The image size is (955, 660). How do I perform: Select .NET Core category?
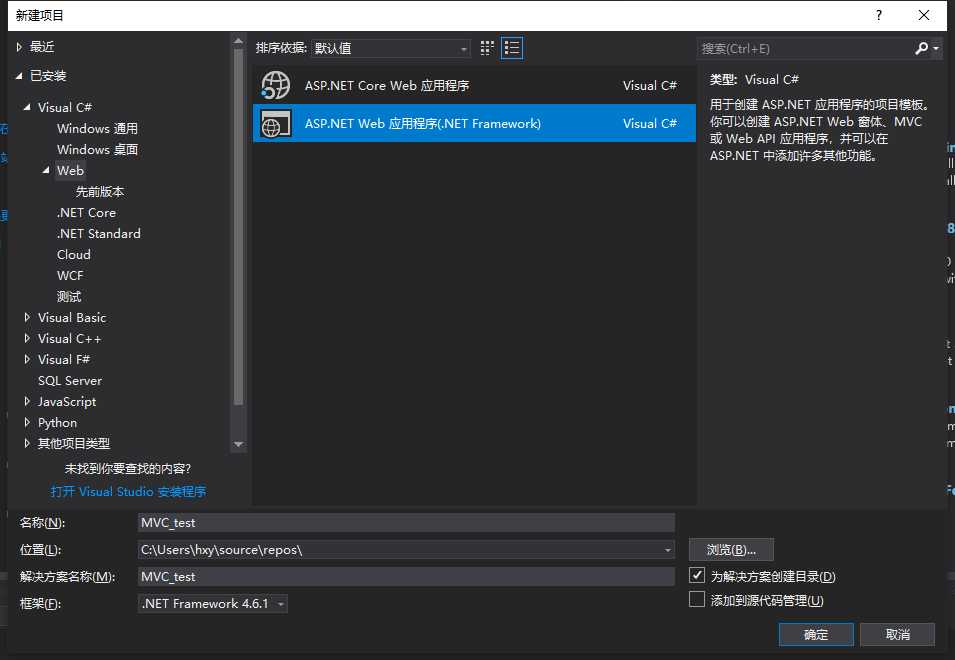[x=86, y=212]
